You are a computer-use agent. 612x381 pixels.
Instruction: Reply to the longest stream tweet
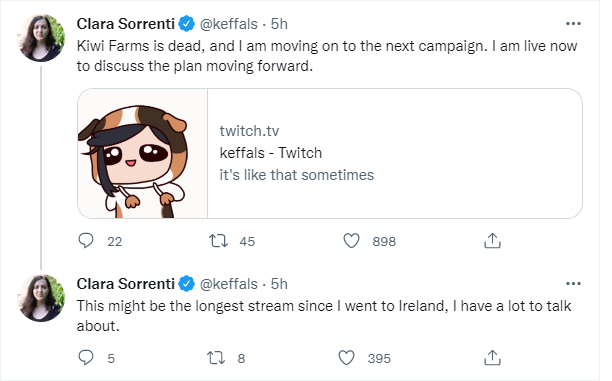pos(86,358)
